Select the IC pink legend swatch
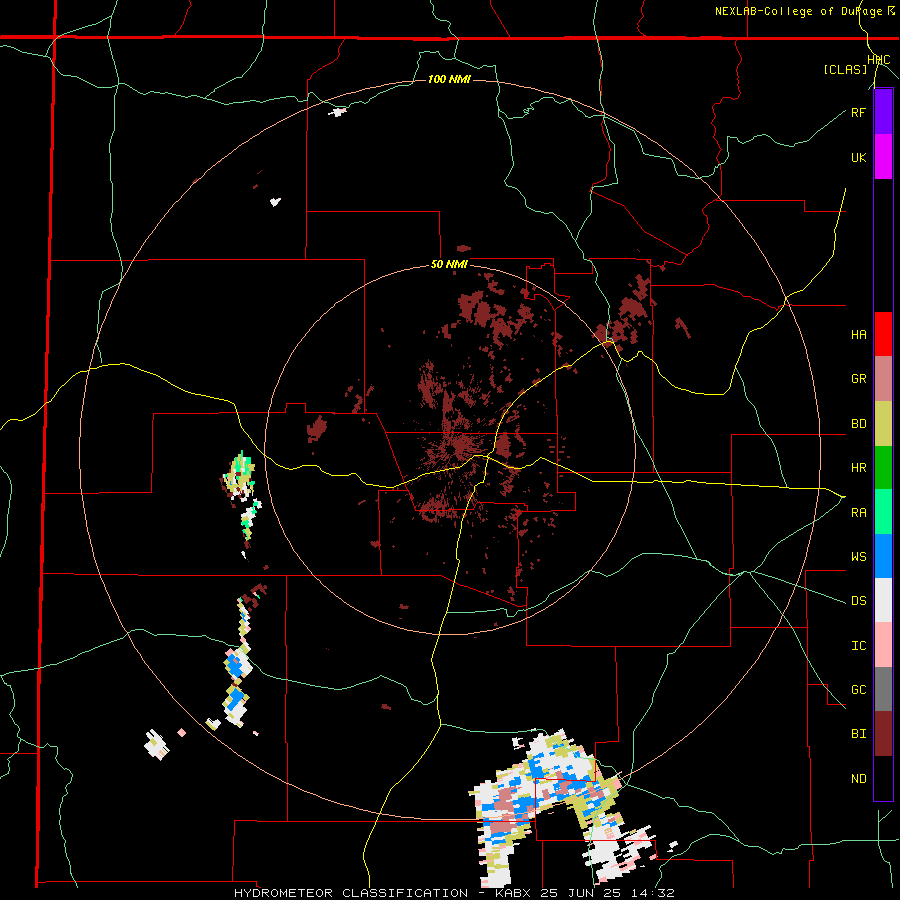The height and width of the screenshot is (900, 900). 883,645
